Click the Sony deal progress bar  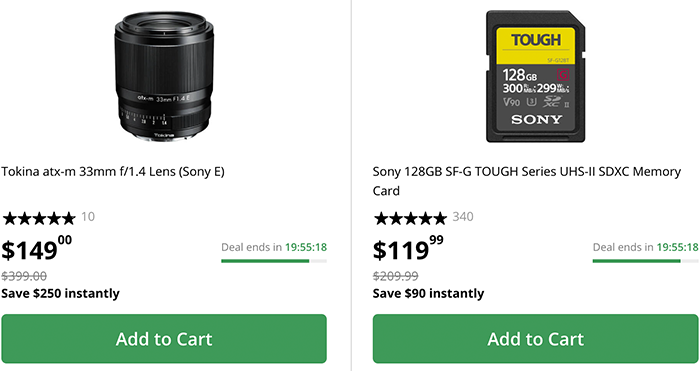[x=646, y=261]
